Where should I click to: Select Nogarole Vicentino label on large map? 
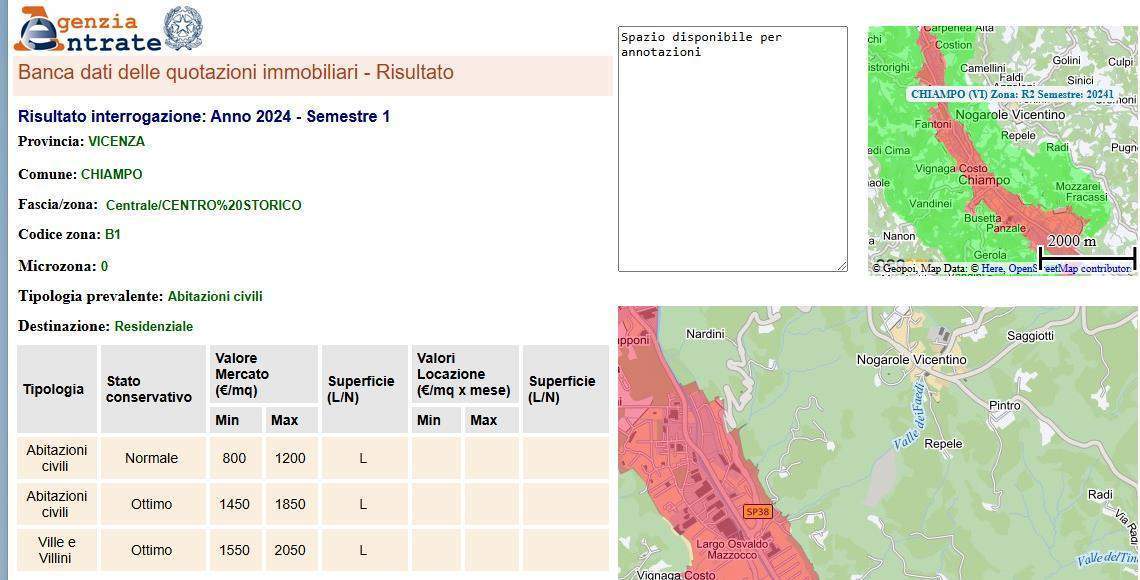(x=911, y=359)
